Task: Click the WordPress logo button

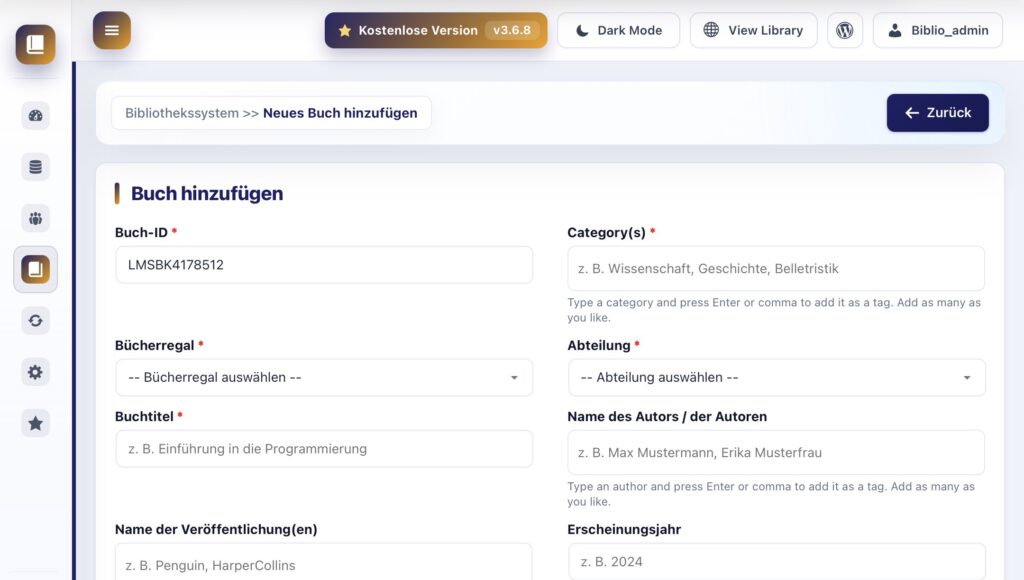Action: point(844,30)
